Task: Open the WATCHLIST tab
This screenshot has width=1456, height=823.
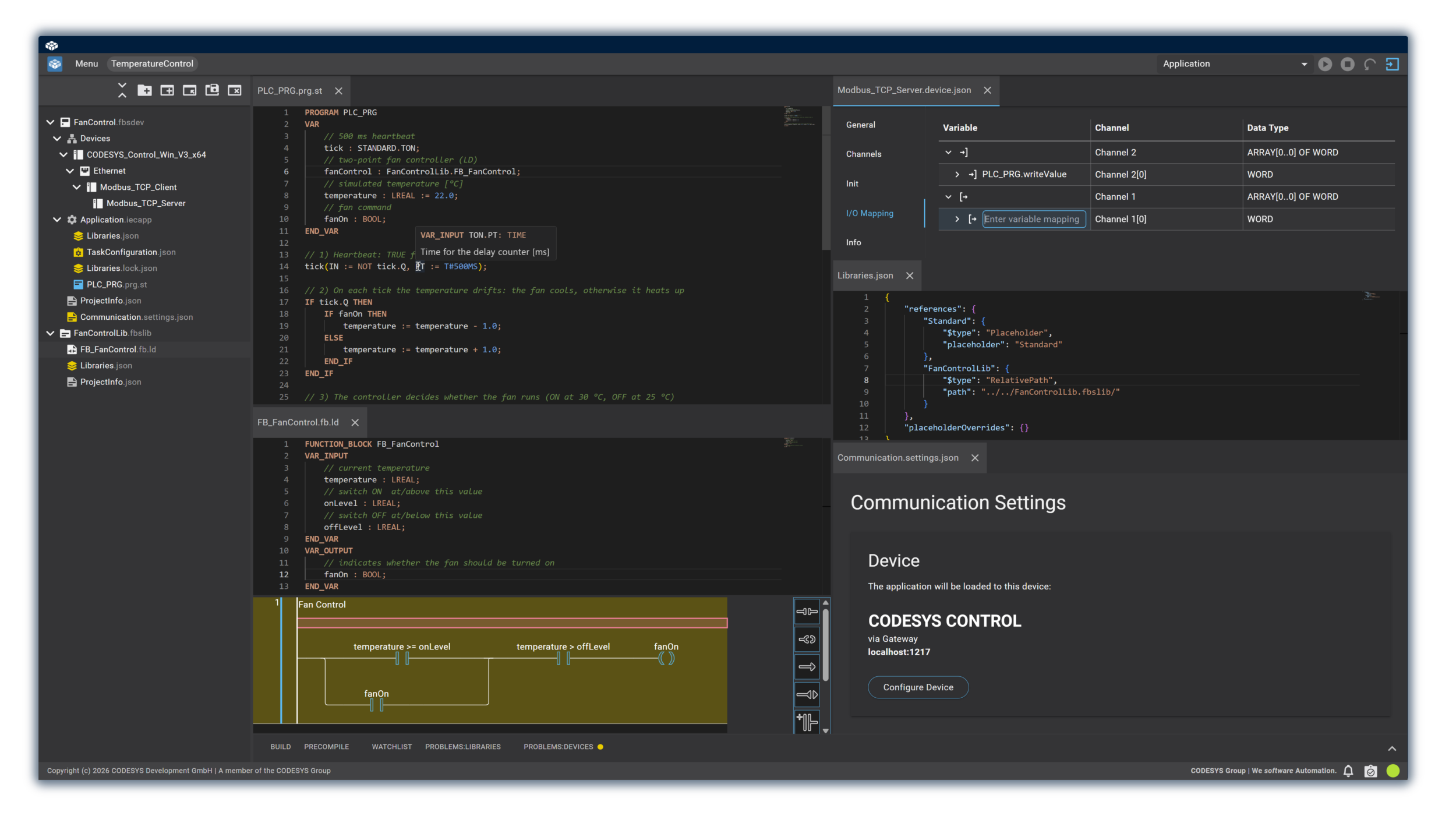Action: [392, 747]
